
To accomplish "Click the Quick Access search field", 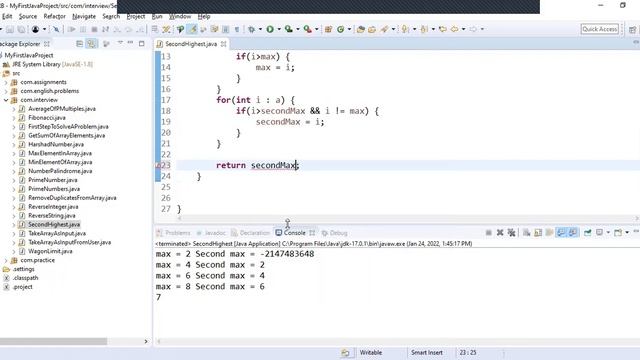I will coord(600,29).
